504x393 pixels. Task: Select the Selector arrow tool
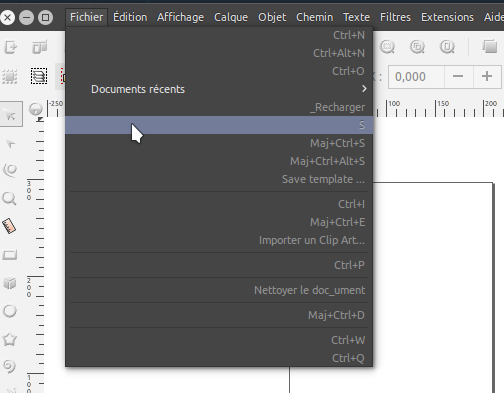(x=11, y=114)
